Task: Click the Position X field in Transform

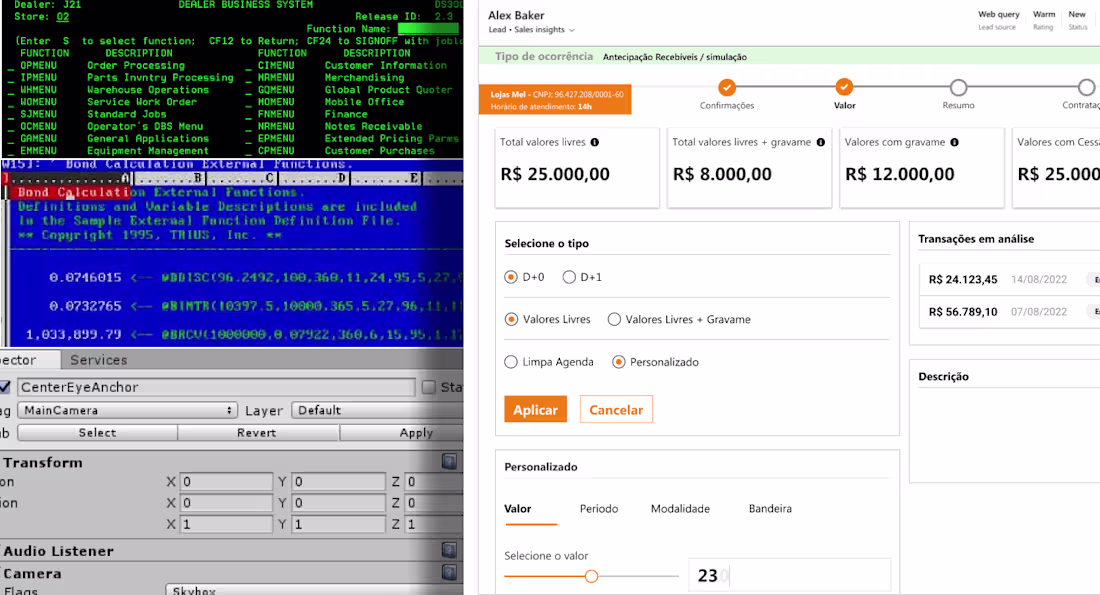Action: click(x=226, y=482)
